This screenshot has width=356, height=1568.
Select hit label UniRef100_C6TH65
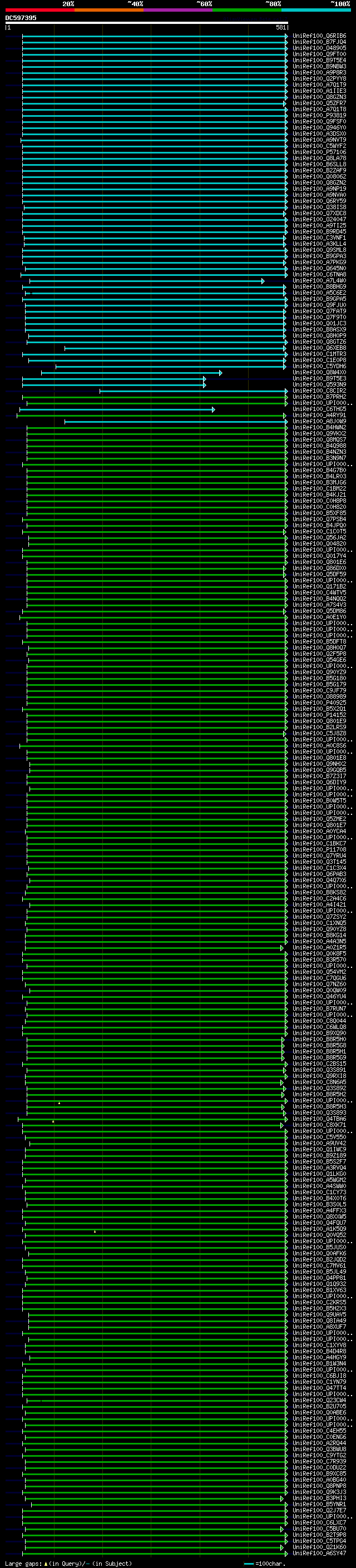(x=319, y=409)
